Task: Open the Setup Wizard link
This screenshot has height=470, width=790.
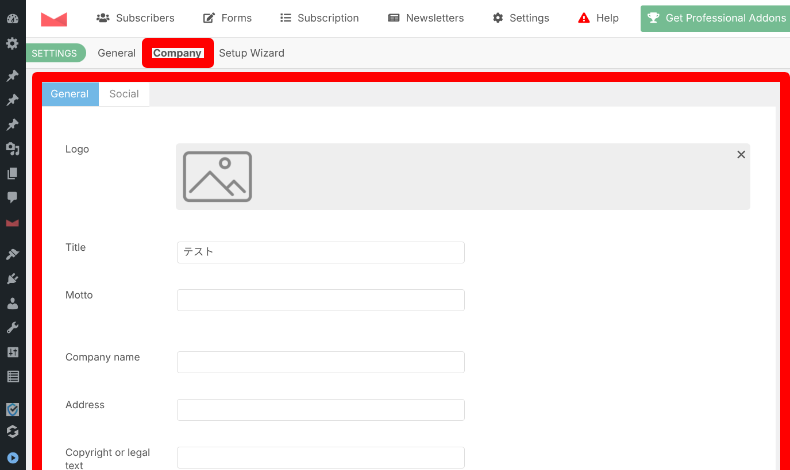Action: pyautogui.click(x=251, y=53)
